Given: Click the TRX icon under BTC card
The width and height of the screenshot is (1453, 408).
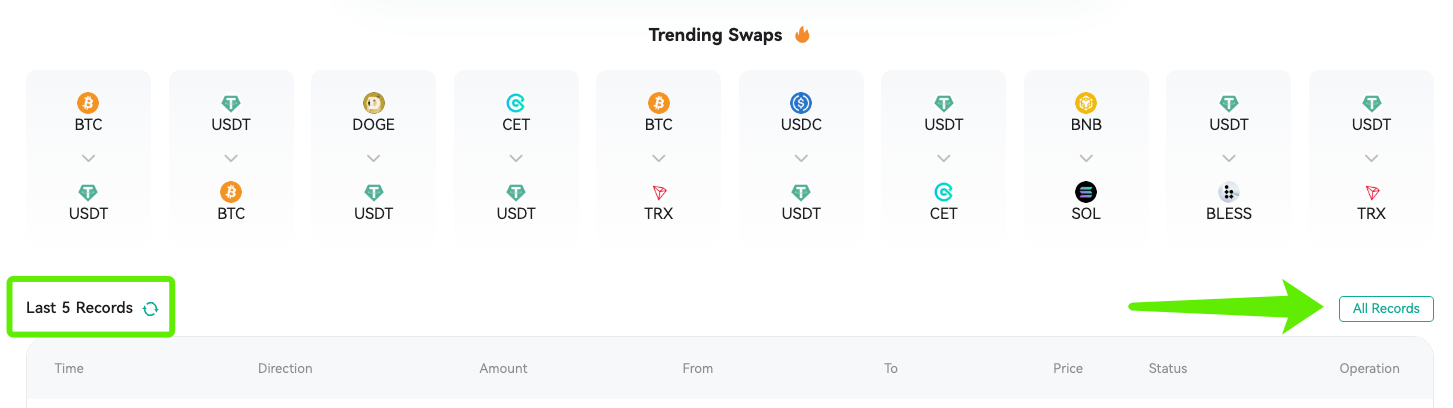Looking at the screenshot, I should click(659, 191).
